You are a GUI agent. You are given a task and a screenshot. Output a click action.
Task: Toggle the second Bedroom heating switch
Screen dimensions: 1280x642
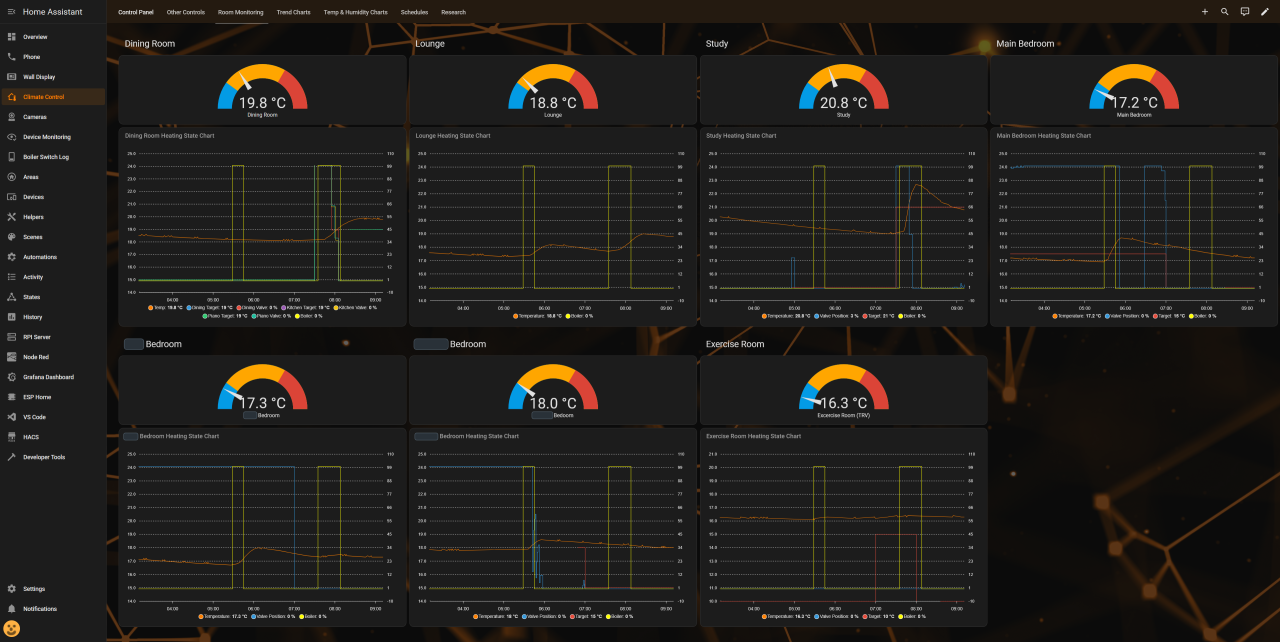tap(431, 343)
